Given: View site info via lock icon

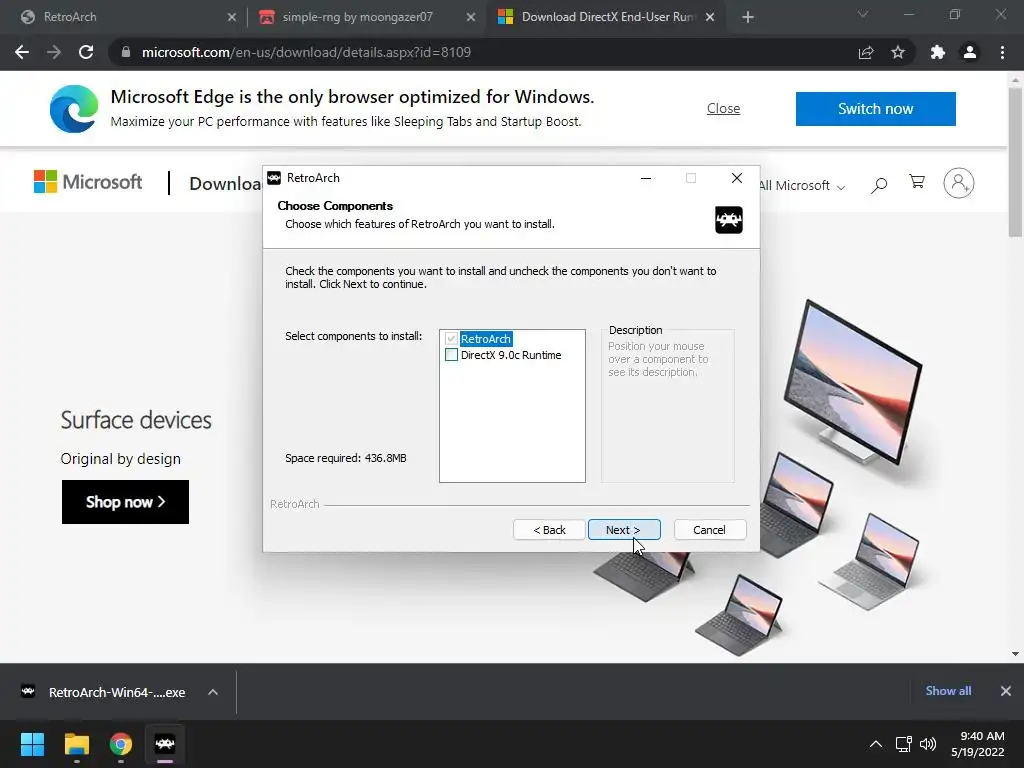Looking at the screenshot, I should point(126,52).
